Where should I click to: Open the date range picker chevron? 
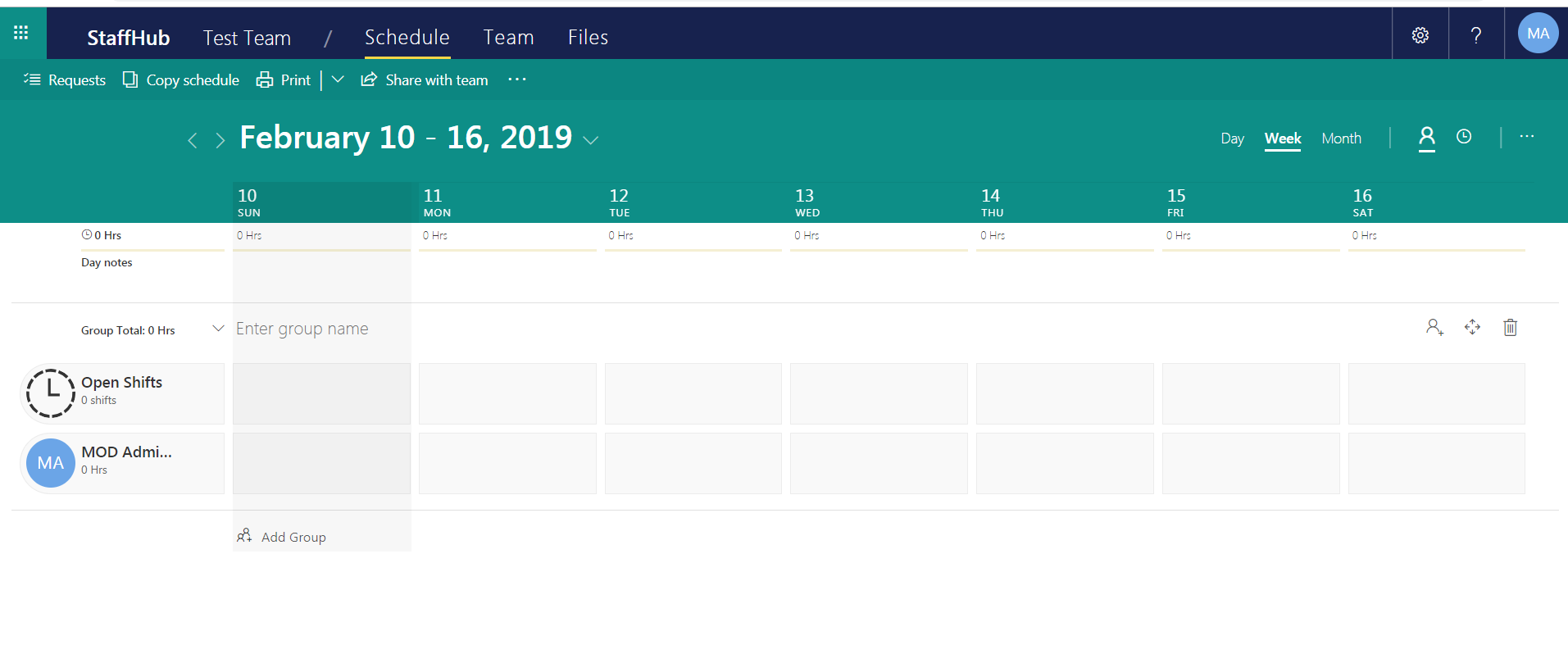[590, 141]
